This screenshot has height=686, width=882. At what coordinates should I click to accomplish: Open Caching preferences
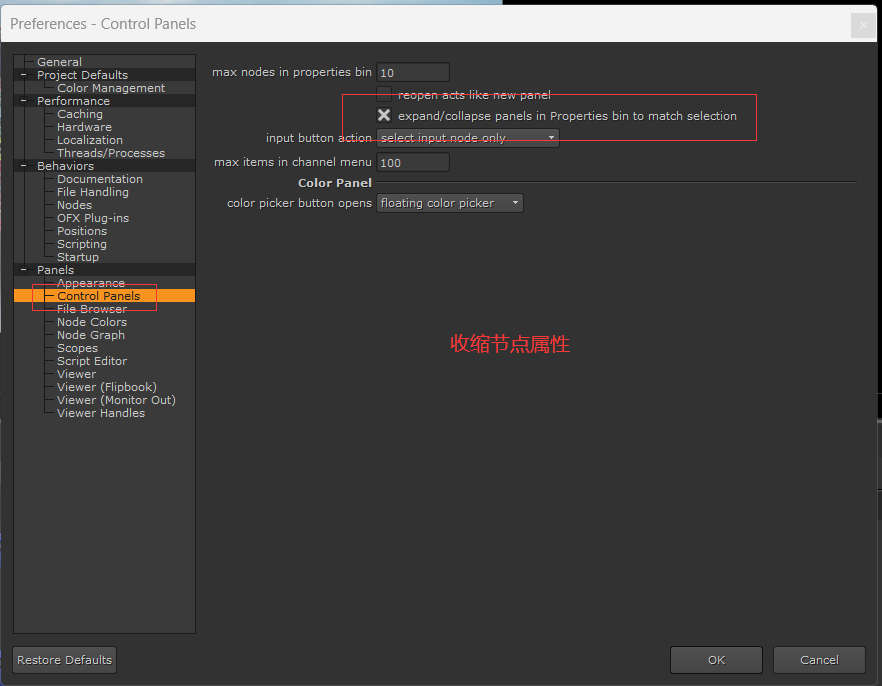click(80, 114)
